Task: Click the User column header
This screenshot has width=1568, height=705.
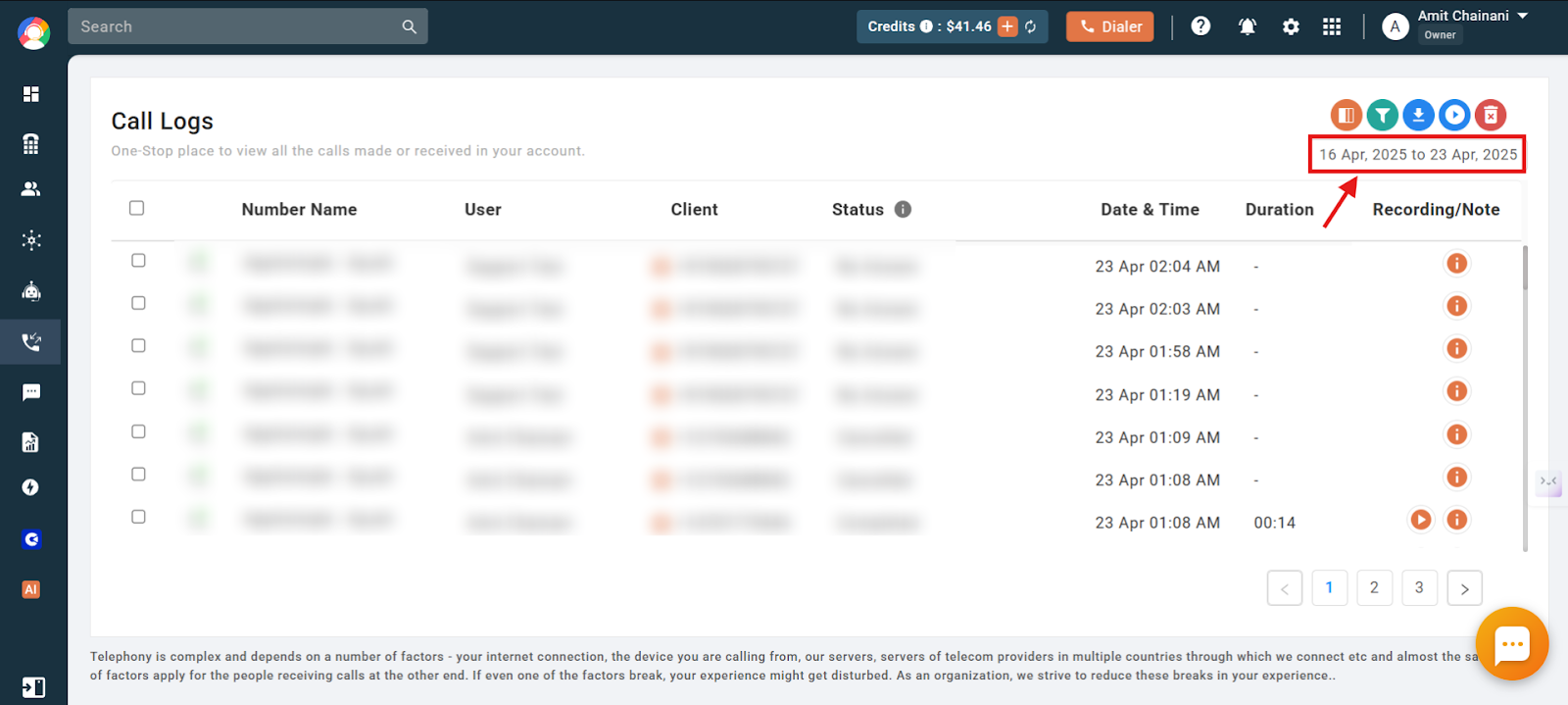Action: (x=482, y=209)
